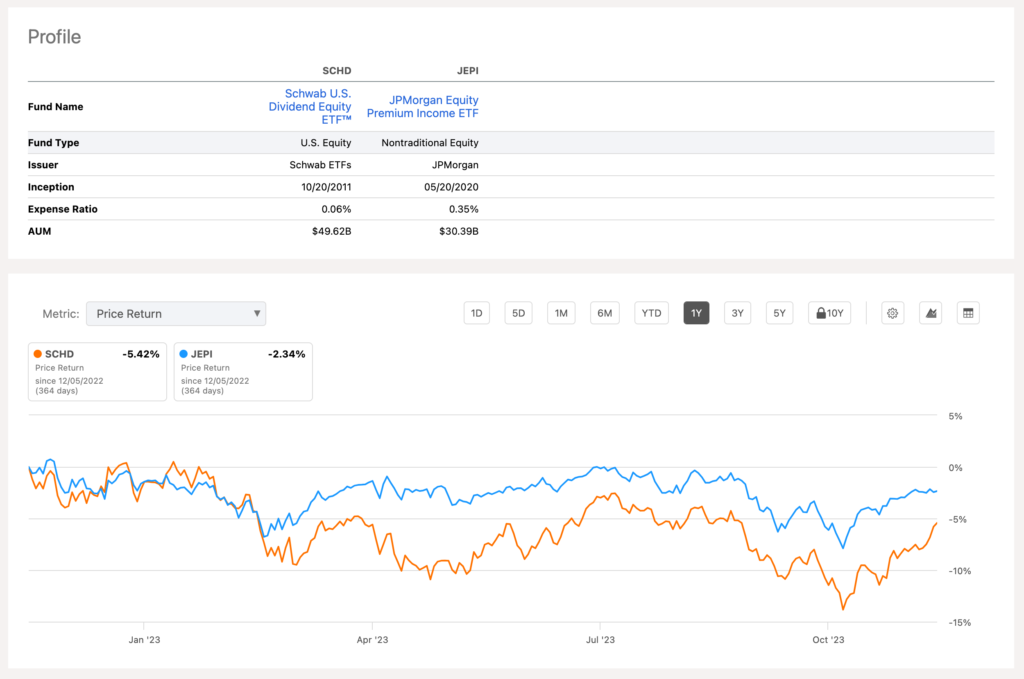Click the 05/20/2020 inception date
This screenshot has height=679, width=1024.
(x=451, y=187)
